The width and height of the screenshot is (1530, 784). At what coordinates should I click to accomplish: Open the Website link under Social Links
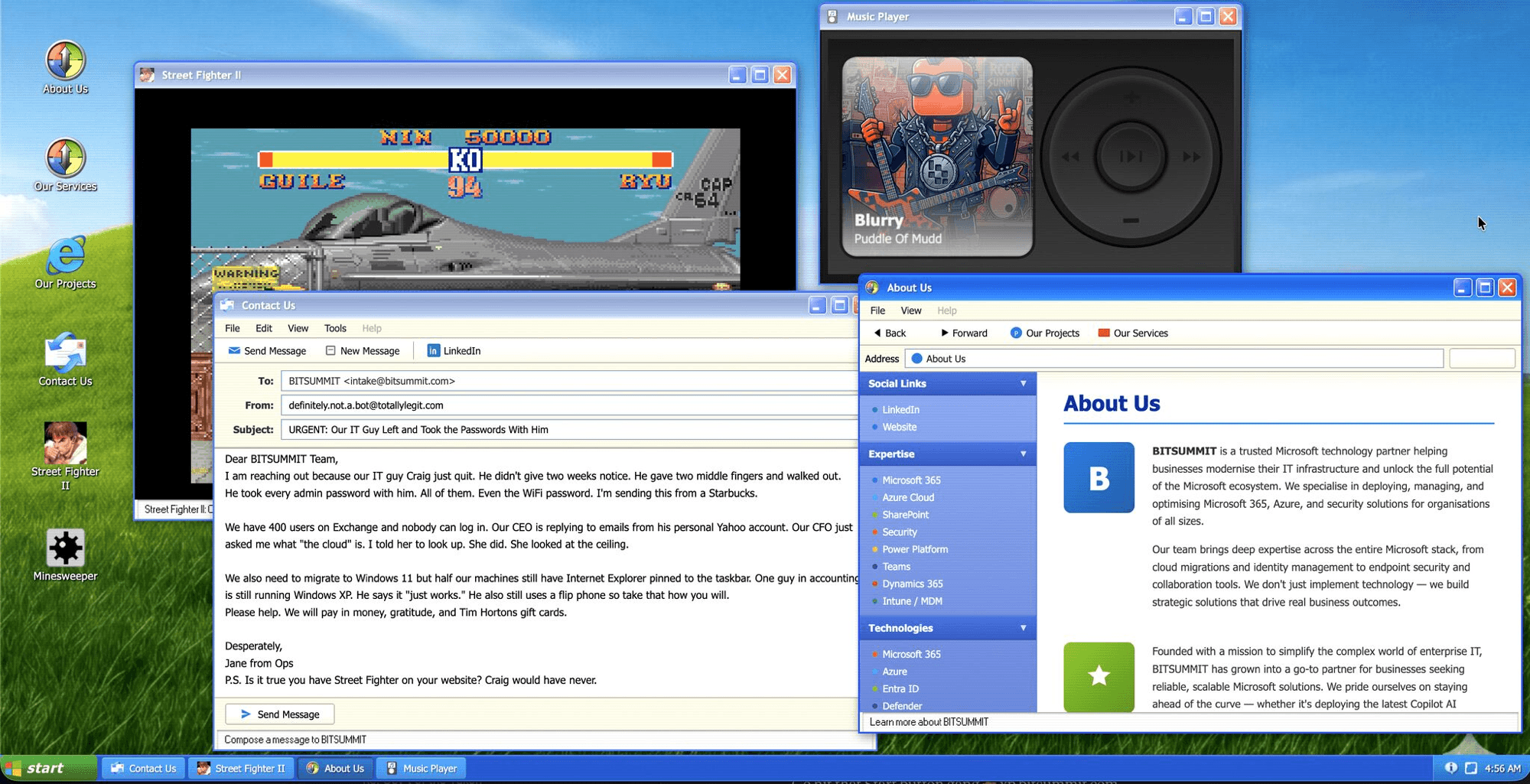click(898, 427)
